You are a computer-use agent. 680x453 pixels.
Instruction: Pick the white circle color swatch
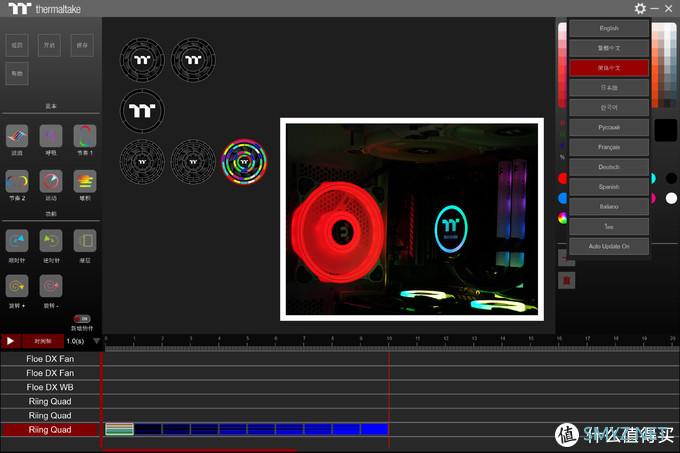coord(671,198)
